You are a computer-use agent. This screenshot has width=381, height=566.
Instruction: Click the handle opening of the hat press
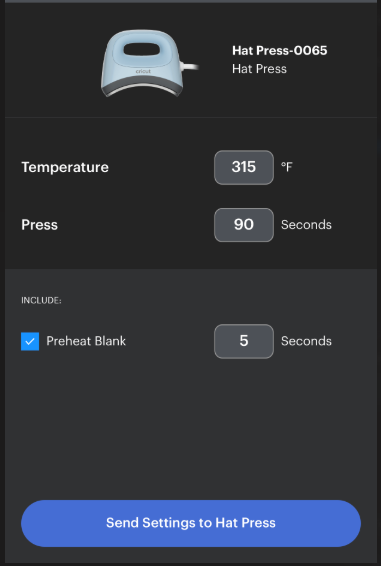tap(142, 49)
